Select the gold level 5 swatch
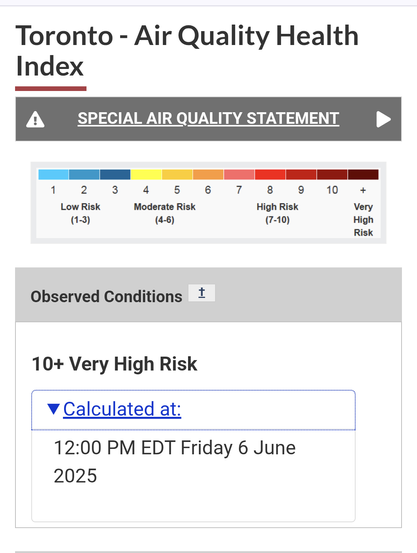 tap(177, 174)
